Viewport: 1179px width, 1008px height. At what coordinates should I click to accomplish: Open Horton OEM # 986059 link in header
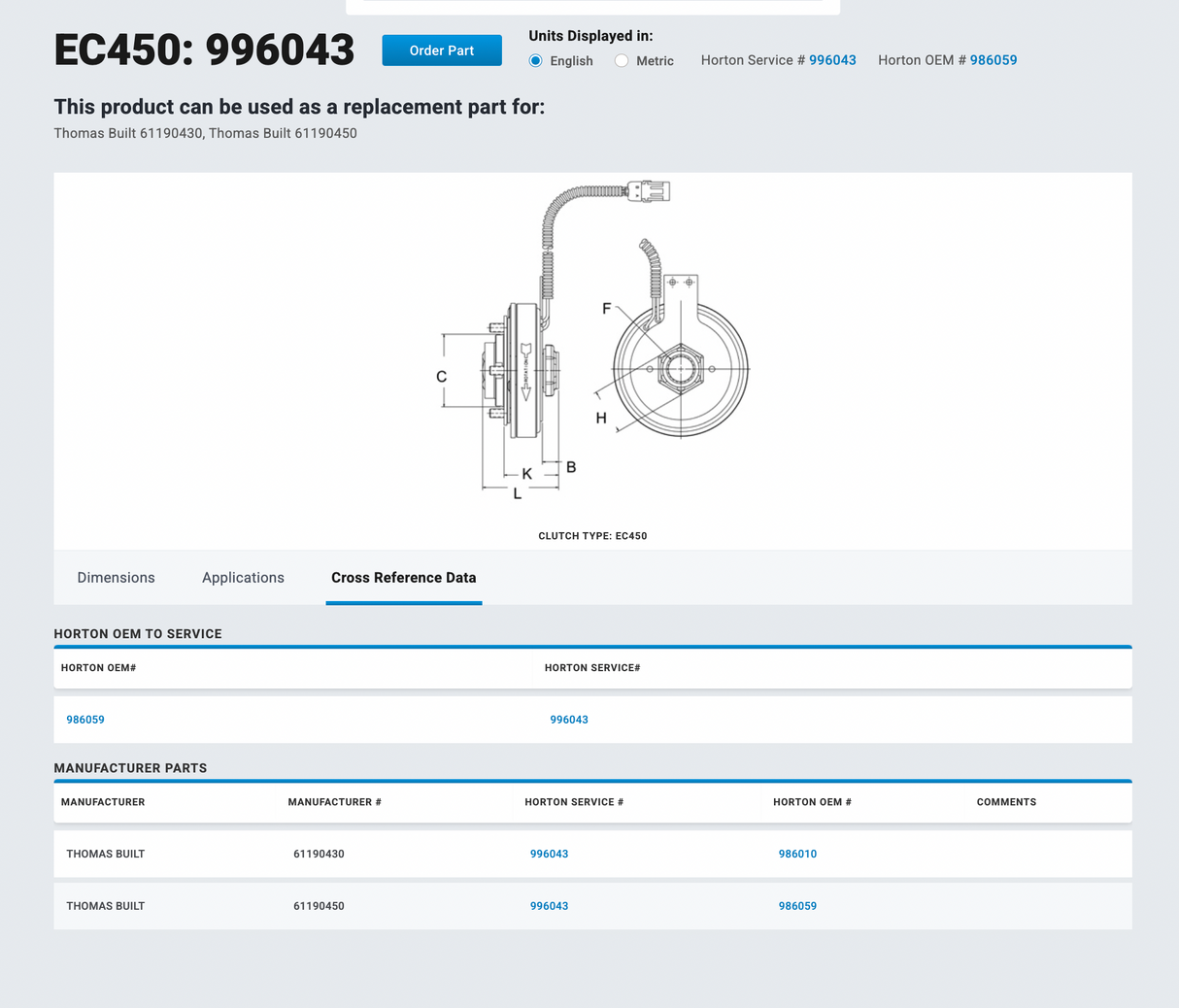[993, 60]
